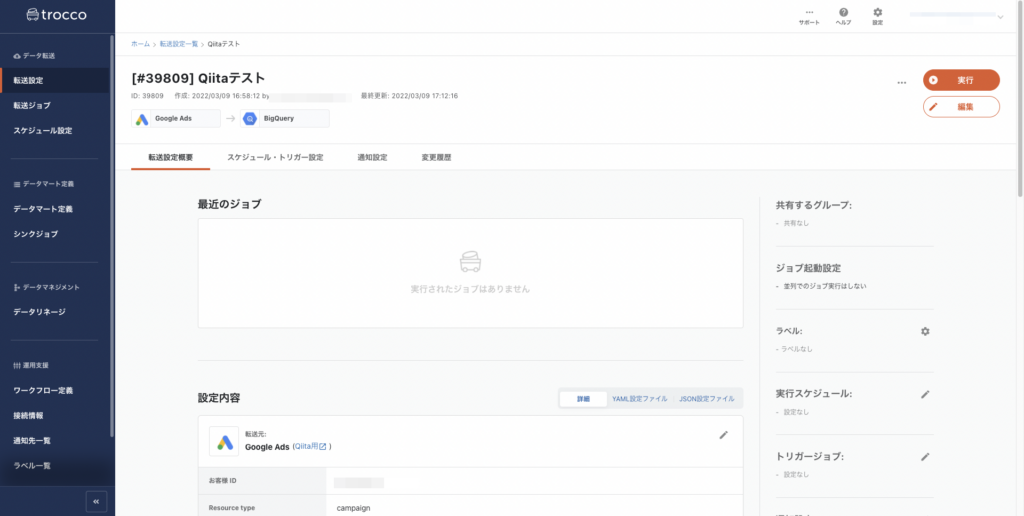The width and height of the screenshot is (1024, 516).
Task: Switch to the 変更履歴 tab
Action: pyautogui.click(x=436, y=158)
